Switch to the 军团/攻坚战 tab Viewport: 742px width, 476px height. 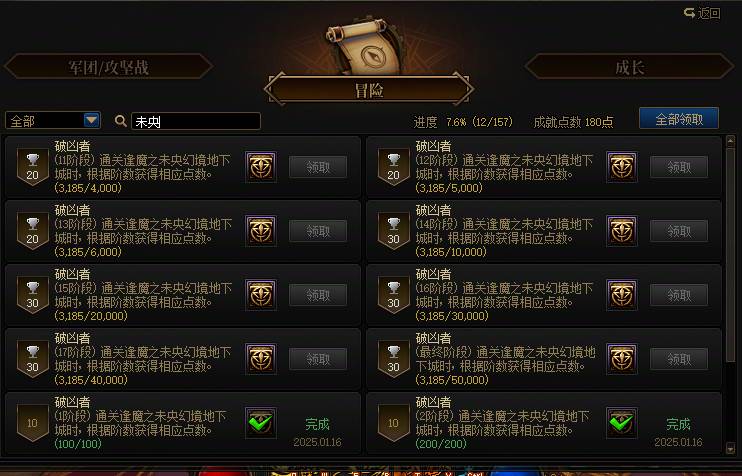click(108, 67)
